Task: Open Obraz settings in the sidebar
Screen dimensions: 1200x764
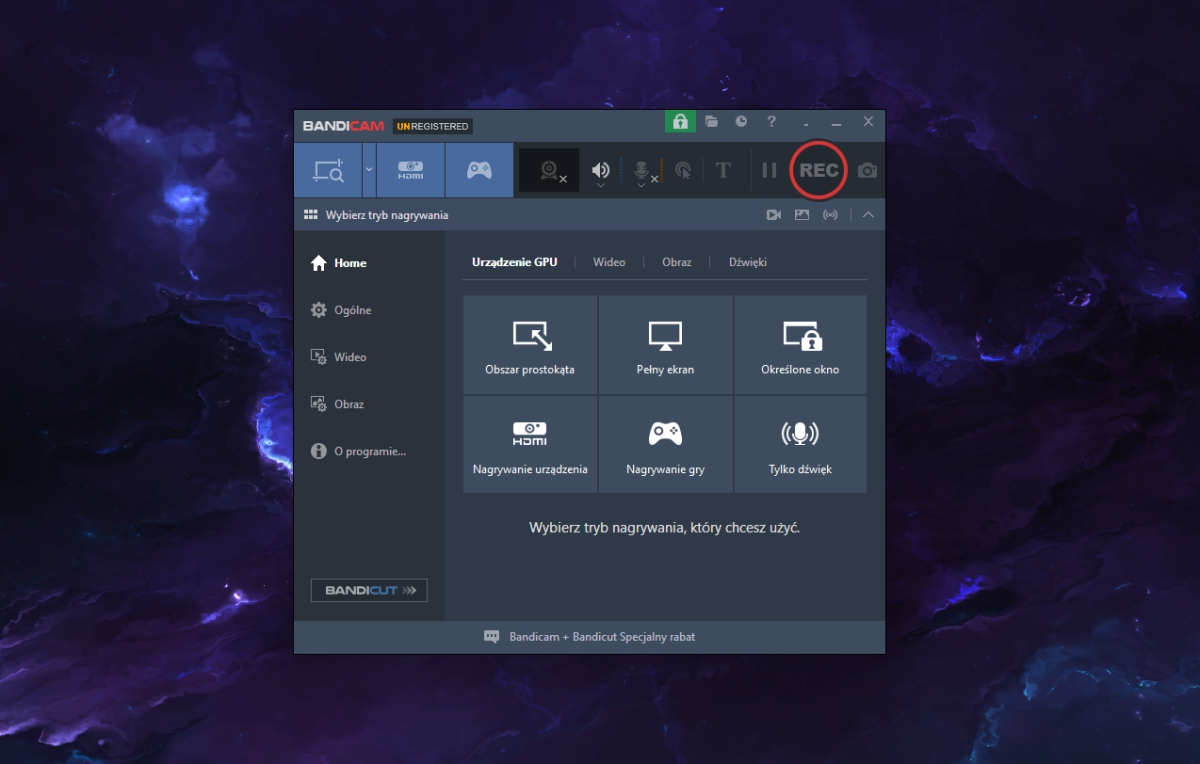Action: (x=337, y=404)
